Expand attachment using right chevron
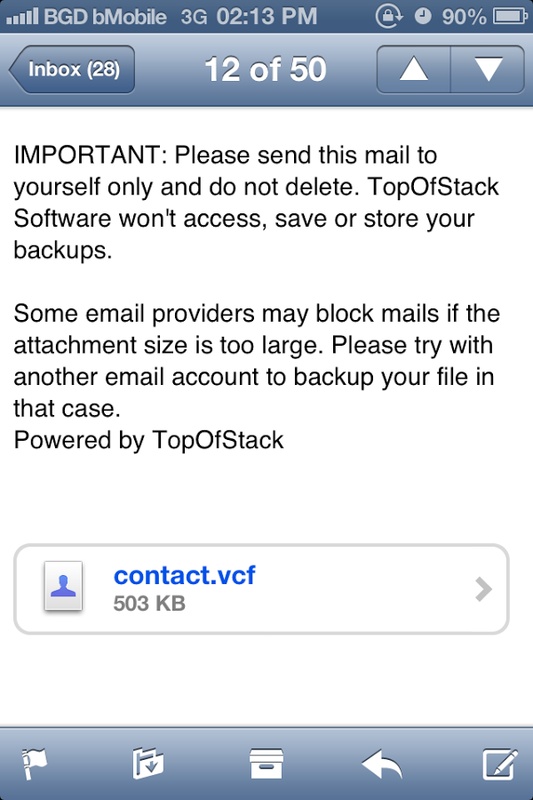Screen dimensions: 533x800 (x=483, y=589)
